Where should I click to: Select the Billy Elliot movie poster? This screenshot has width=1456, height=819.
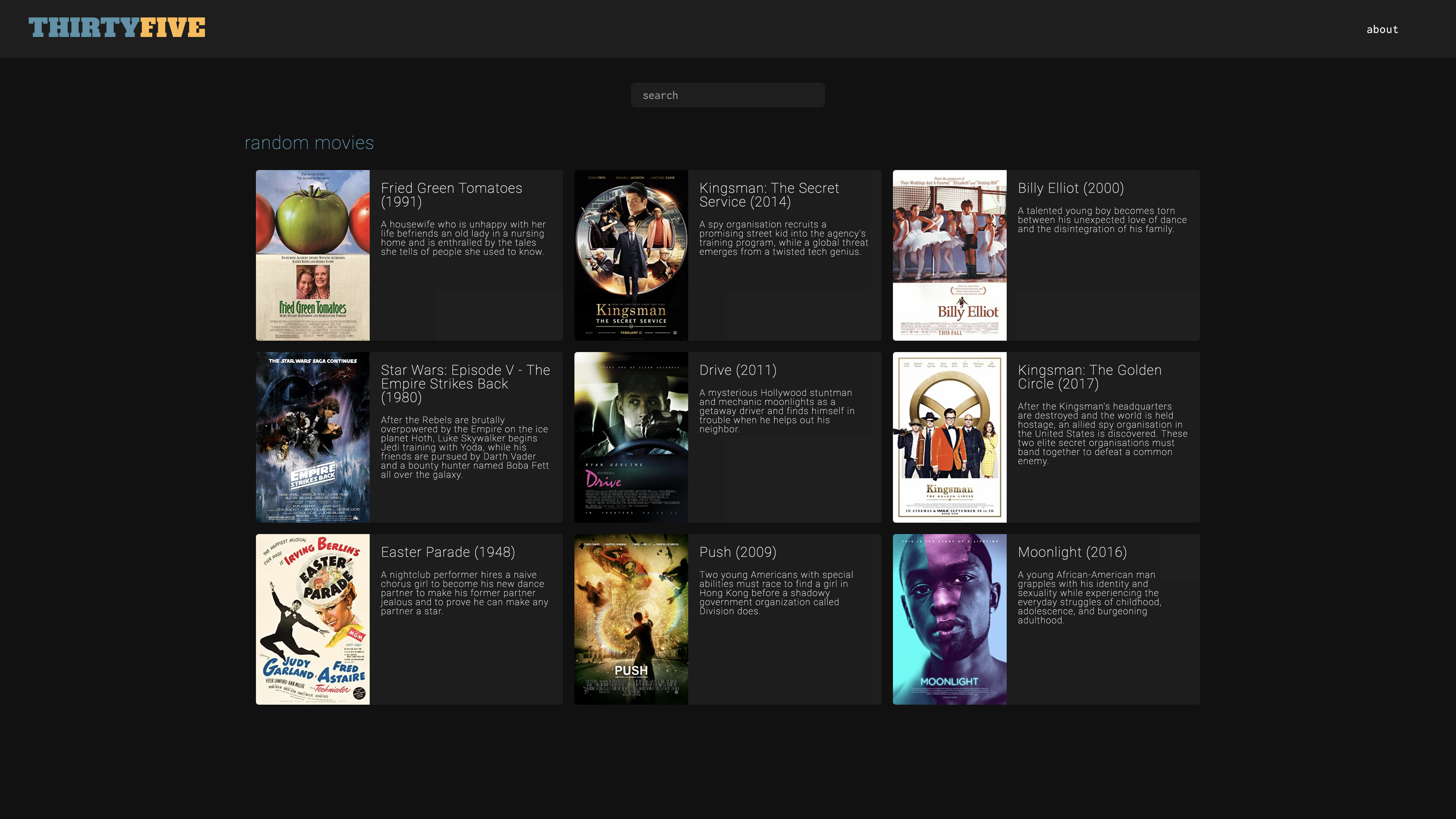coord(949,255)
